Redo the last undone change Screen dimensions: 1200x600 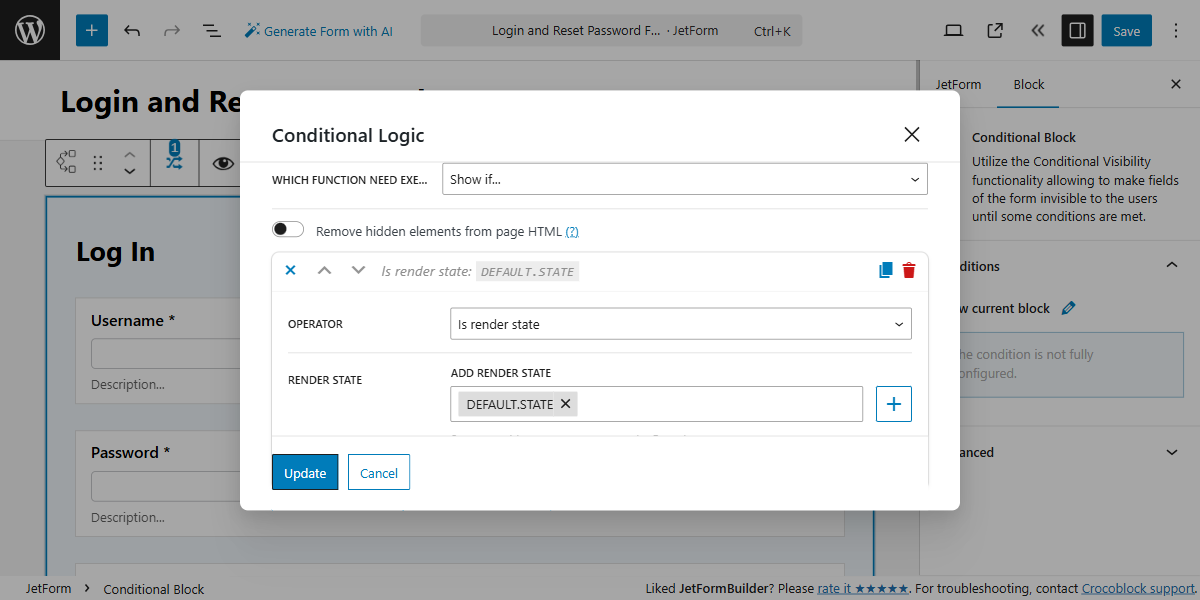(172, 31)
